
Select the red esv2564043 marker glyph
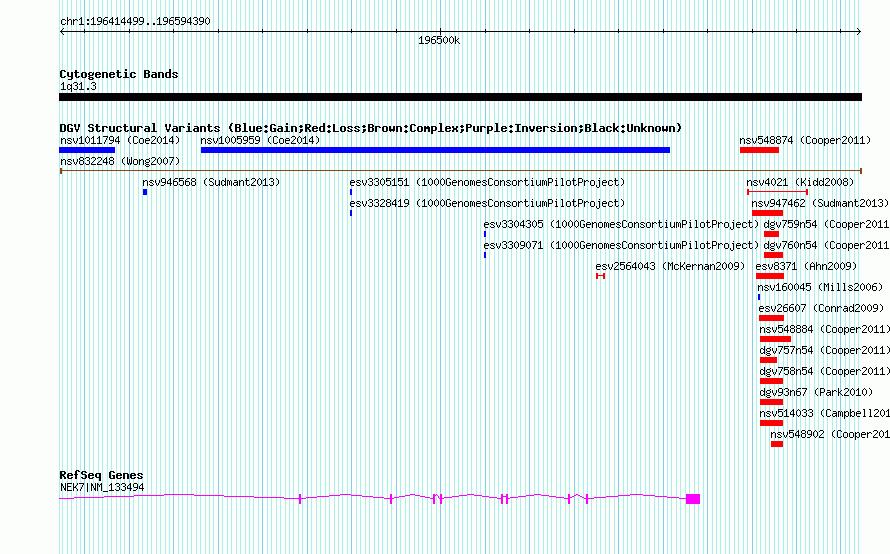[601, 276]
